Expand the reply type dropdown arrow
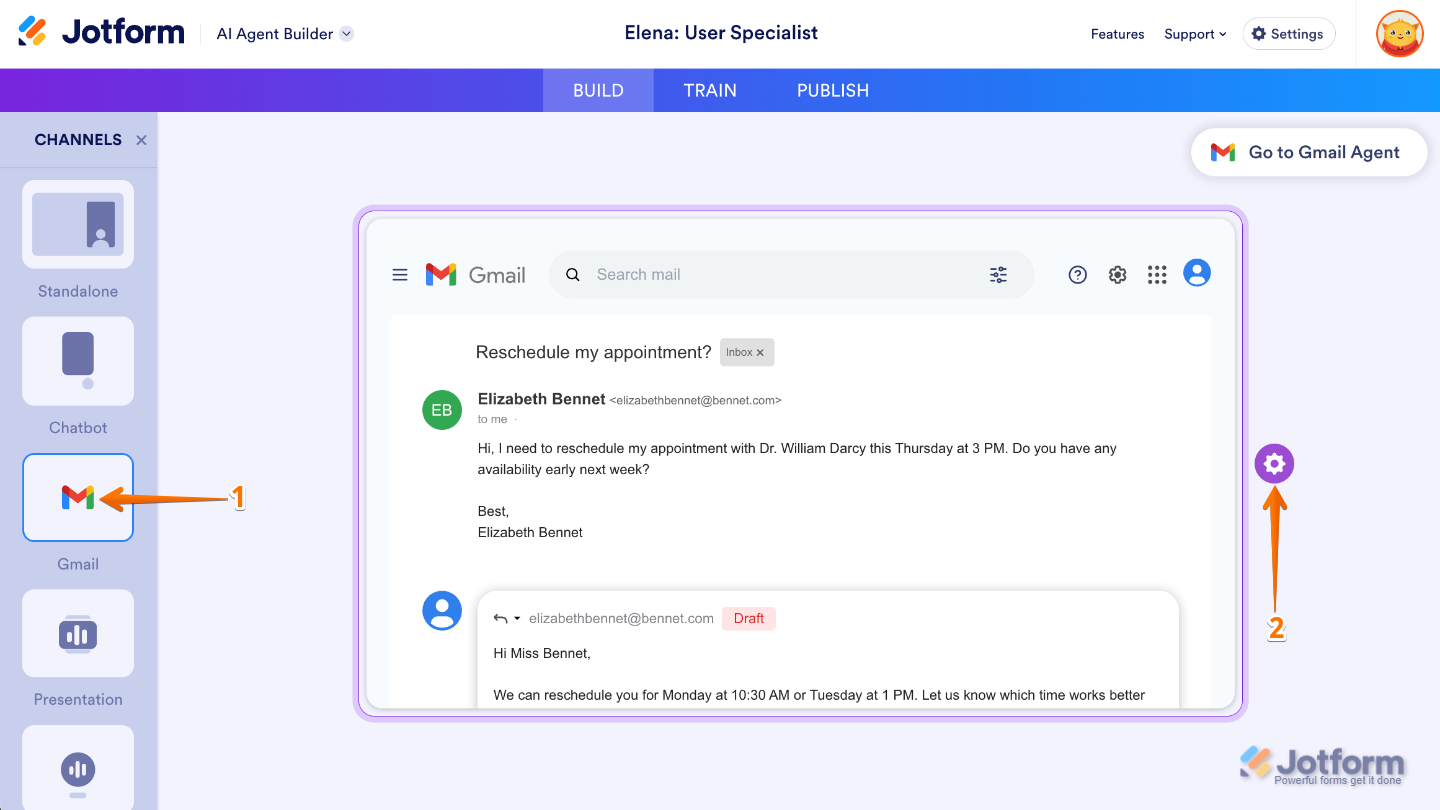 [517, 619]
